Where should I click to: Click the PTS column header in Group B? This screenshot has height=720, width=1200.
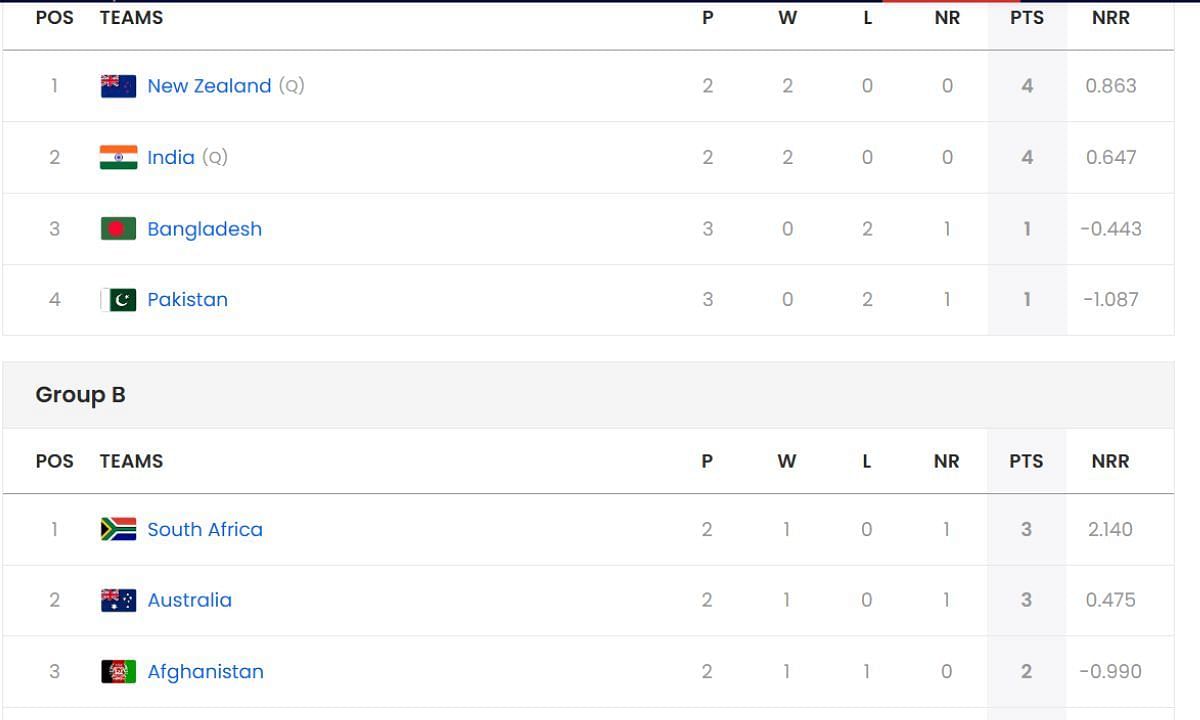tap(1026, 461)
